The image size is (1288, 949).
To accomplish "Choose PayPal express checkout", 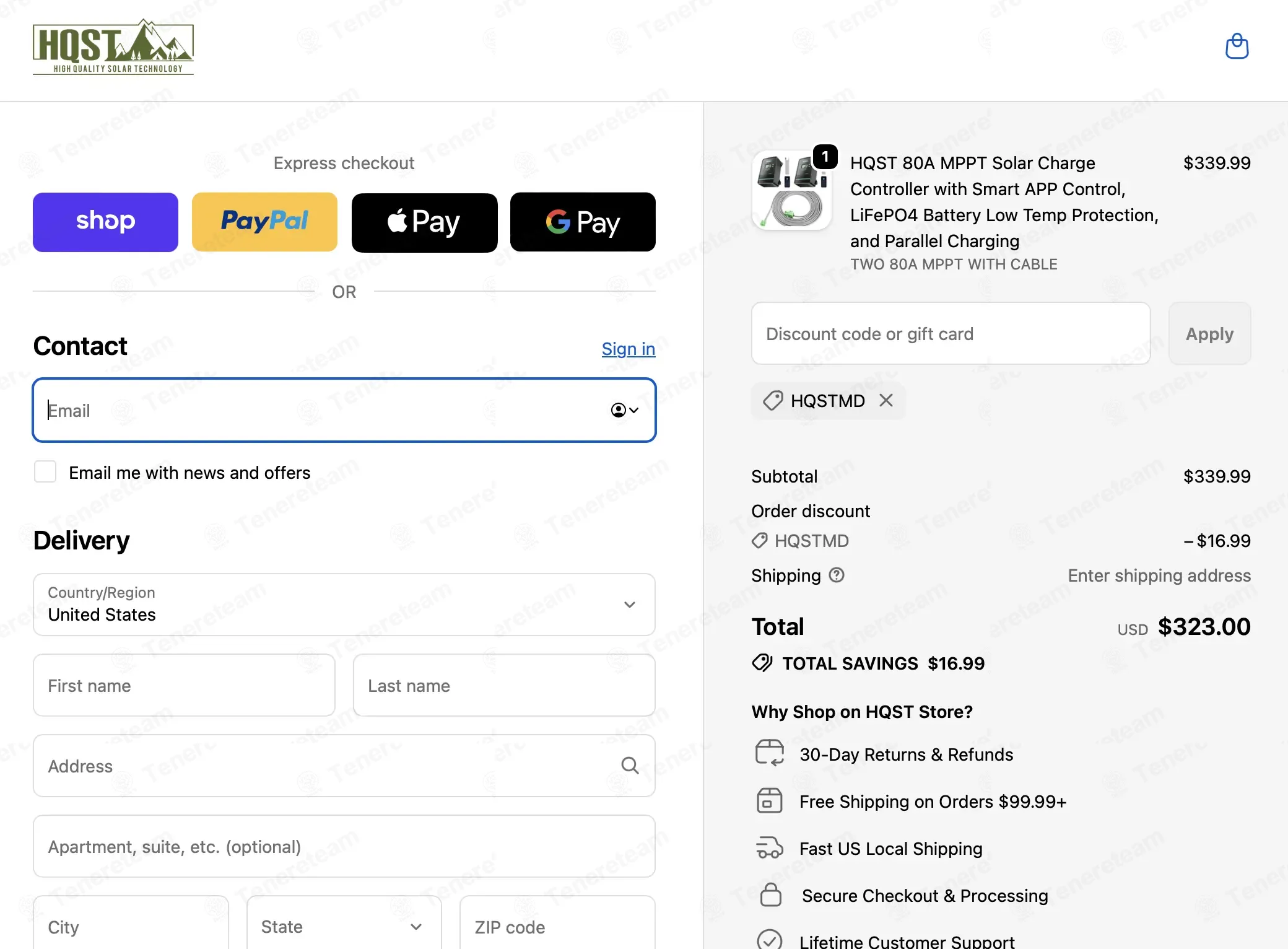I will [x=264, y=222].
